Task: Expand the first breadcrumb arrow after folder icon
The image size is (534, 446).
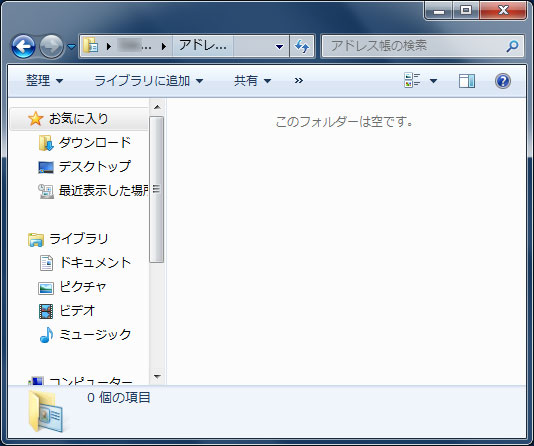Action: coord(109,46)
